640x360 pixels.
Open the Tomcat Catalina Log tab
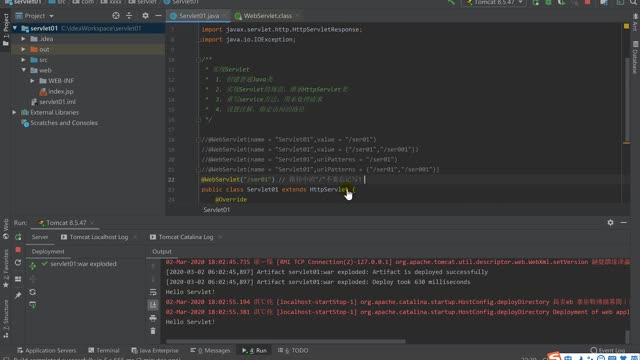coord(186,237)
